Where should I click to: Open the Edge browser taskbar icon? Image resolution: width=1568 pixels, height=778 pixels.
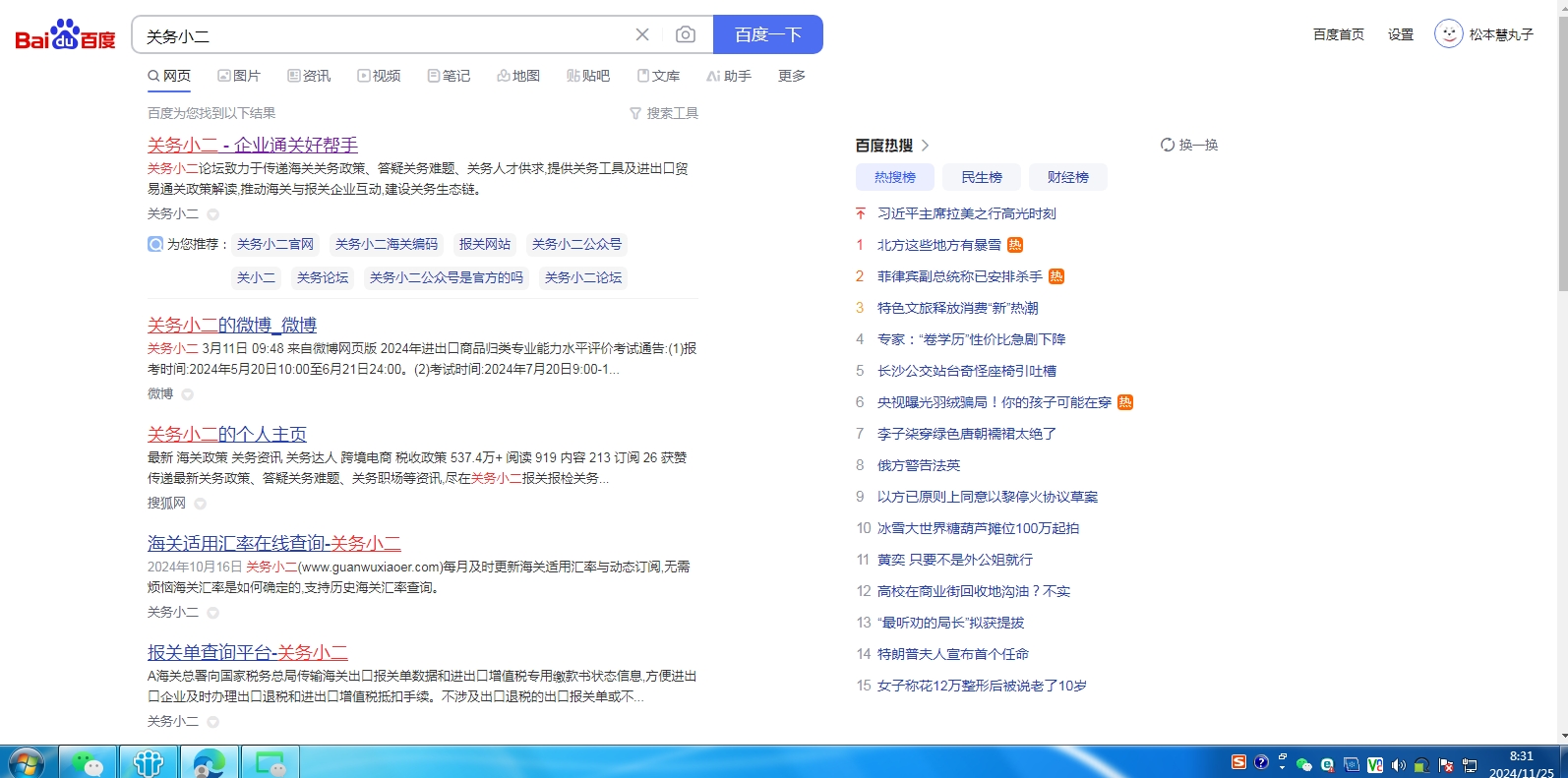tap(209, 762)
